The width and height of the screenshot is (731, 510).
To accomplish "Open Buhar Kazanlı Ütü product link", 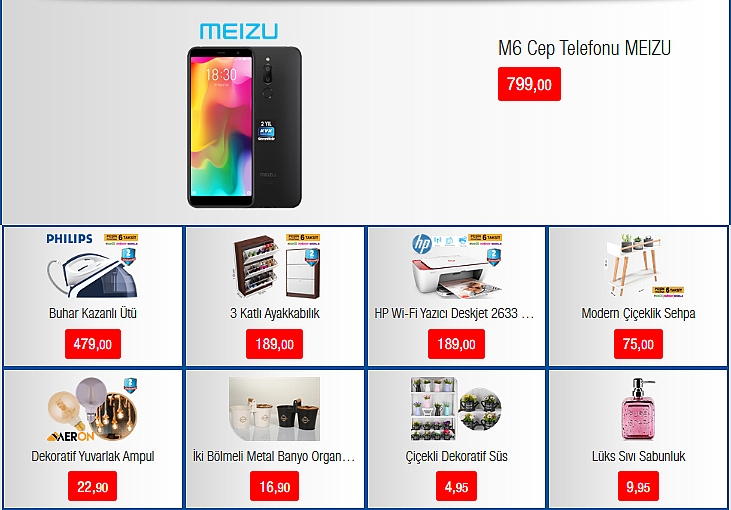I will (x=93, y=313).
